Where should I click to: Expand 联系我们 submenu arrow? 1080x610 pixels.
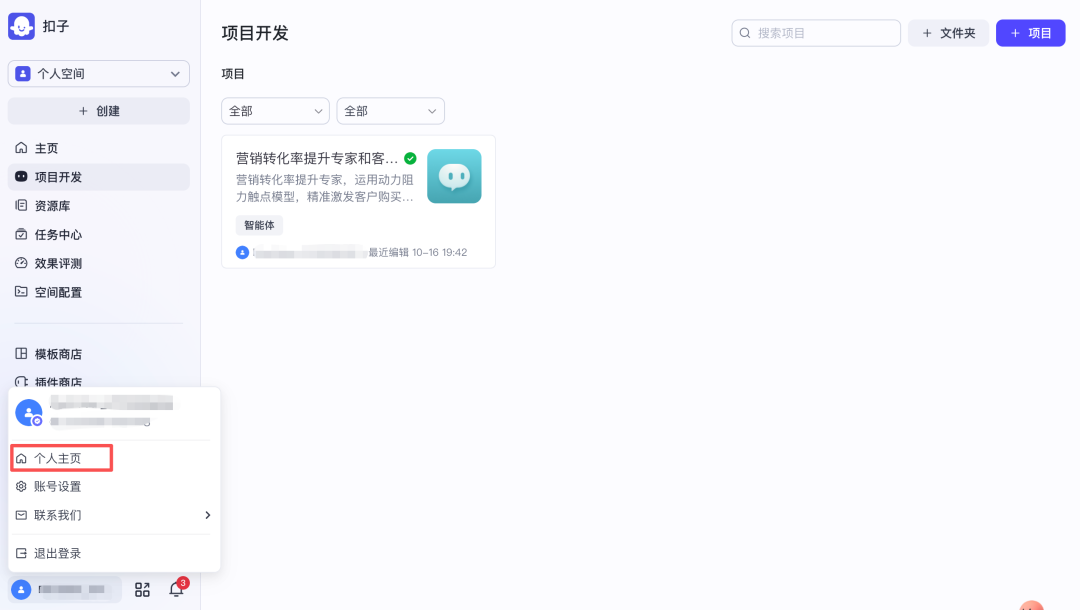click(x=207, y=515)
